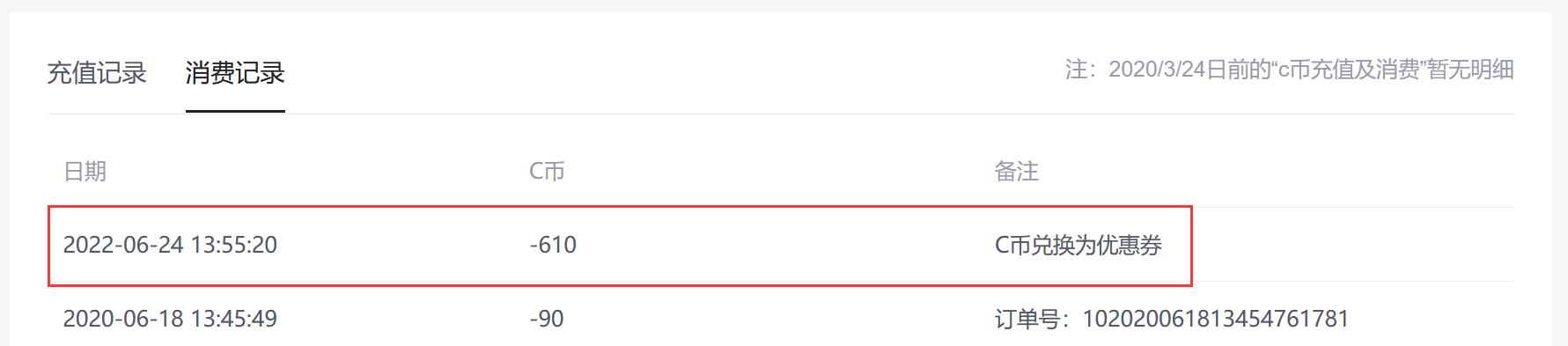
Task: Select the 2020-06-18 13:45:49 date cell
Action: coord(170,319)
